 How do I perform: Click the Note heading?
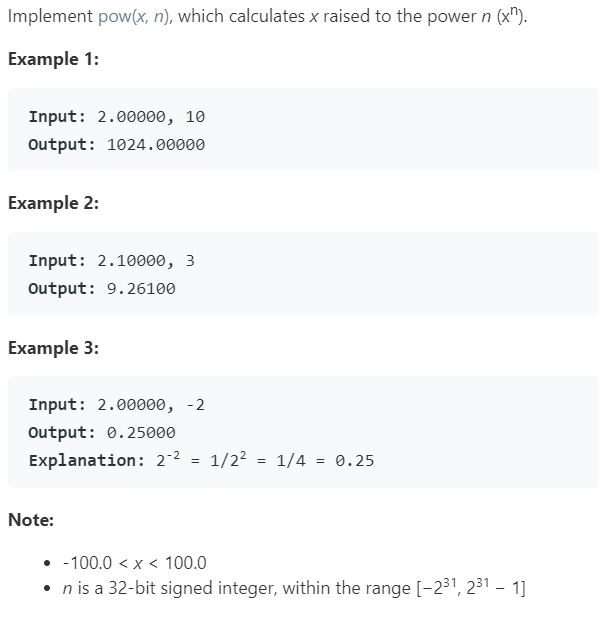click(x=31, y=520)
